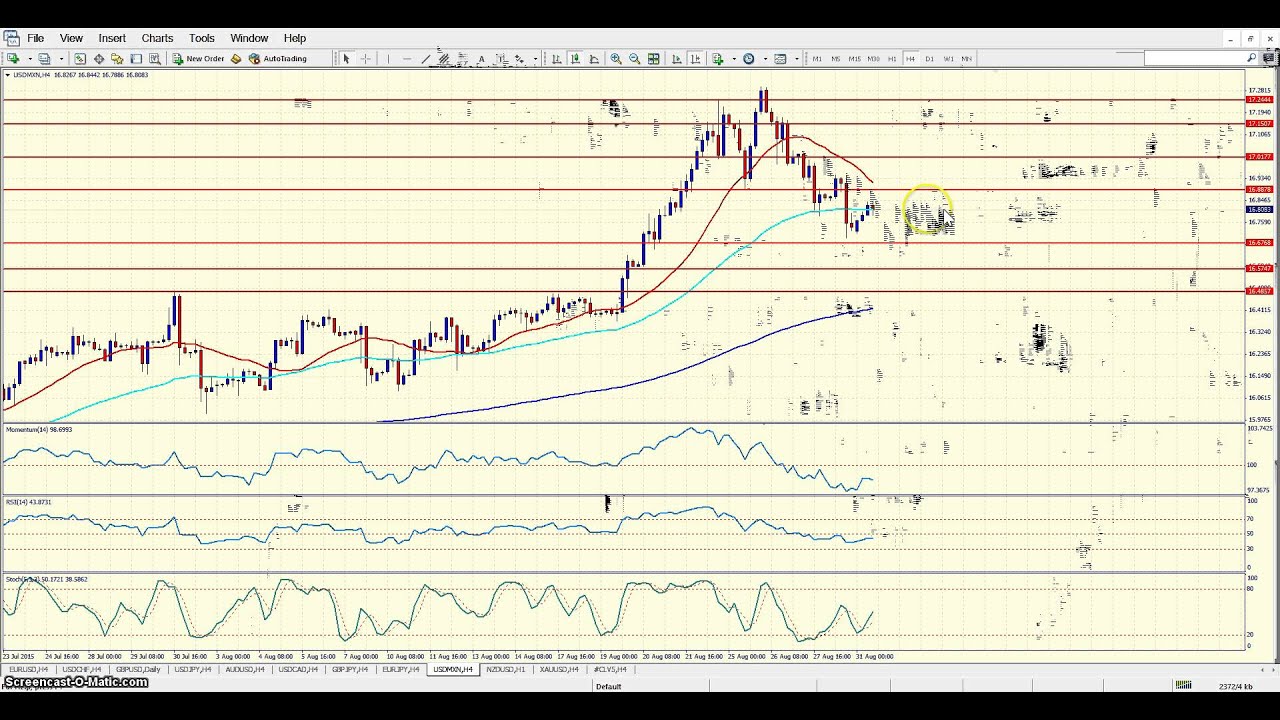
Task: Open the Tools menu
Action: [202, 38]
